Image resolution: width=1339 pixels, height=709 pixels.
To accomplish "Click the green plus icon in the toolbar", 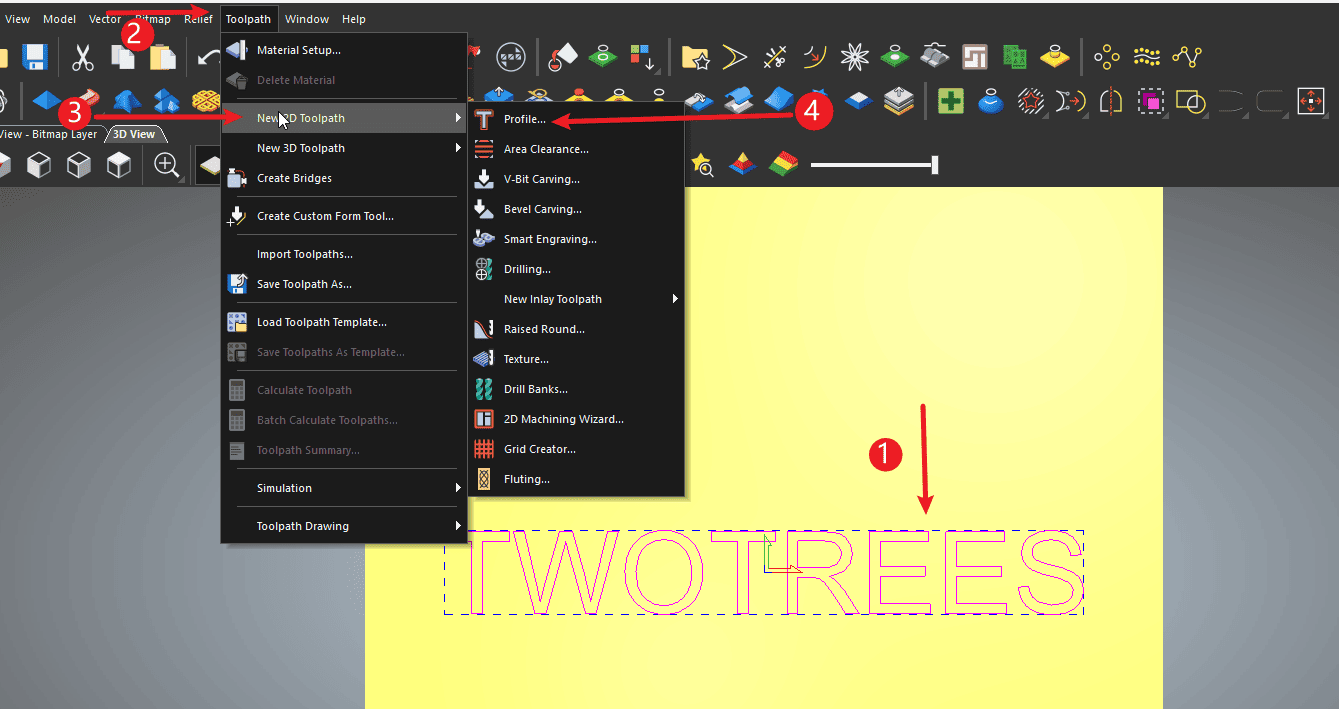I will tap(951, 101).
